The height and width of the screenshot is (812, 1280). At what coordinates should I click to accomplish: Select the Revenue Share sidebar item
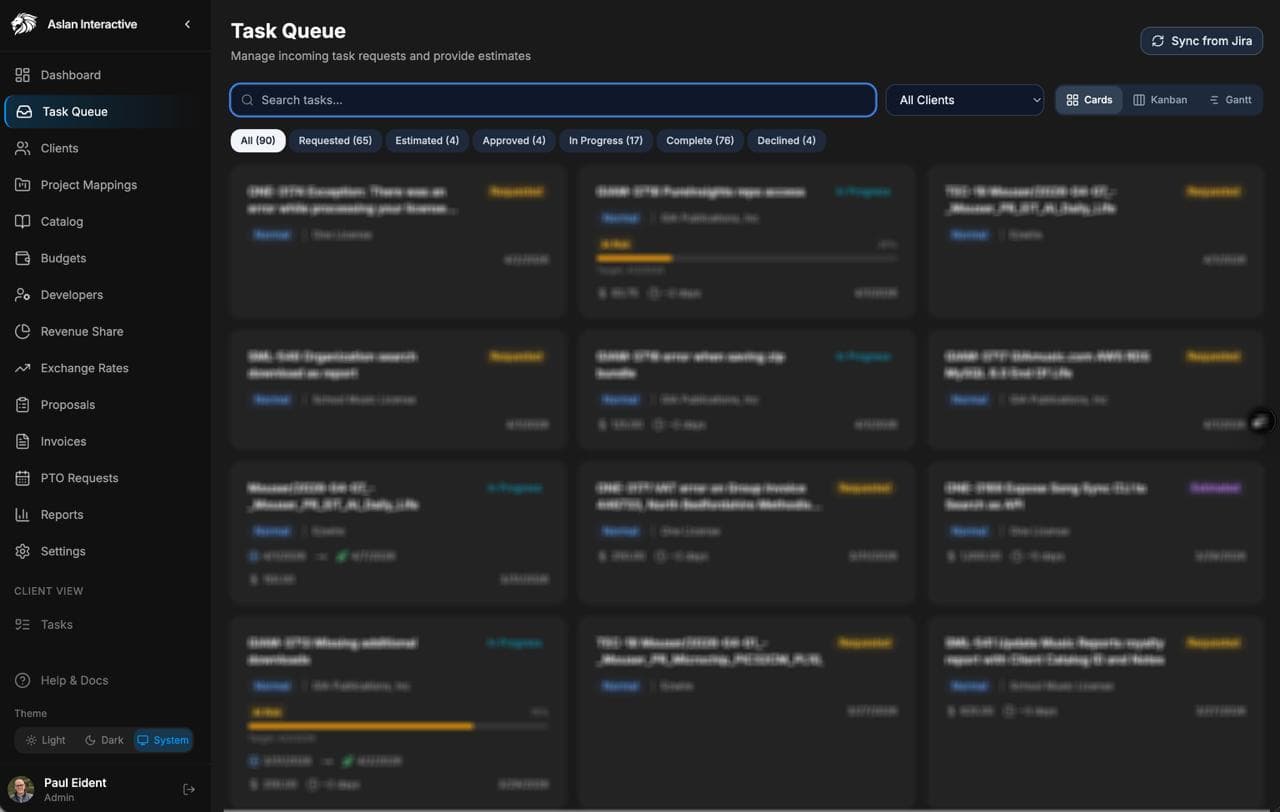point(80,331)
